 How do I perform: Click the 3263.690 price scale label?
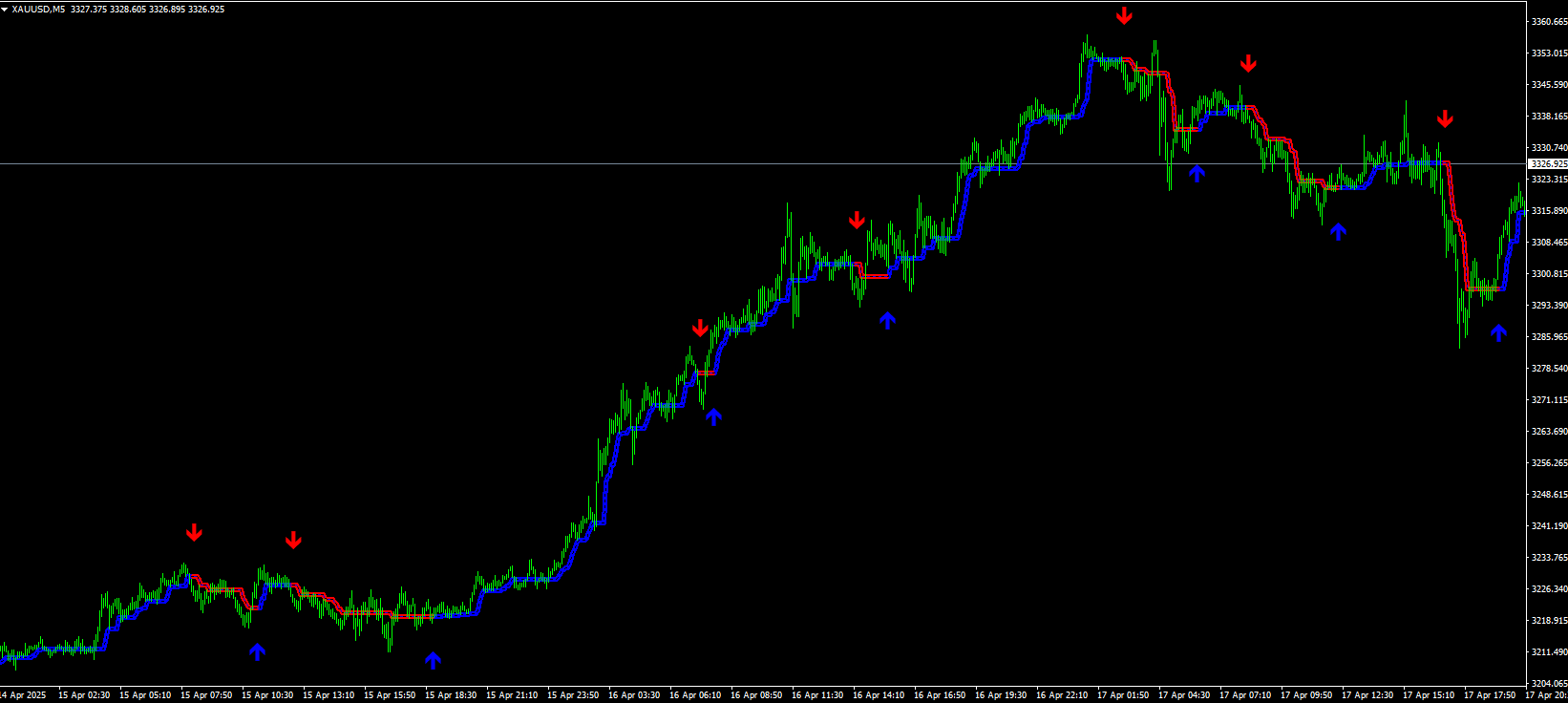[x=1549, y=432]
